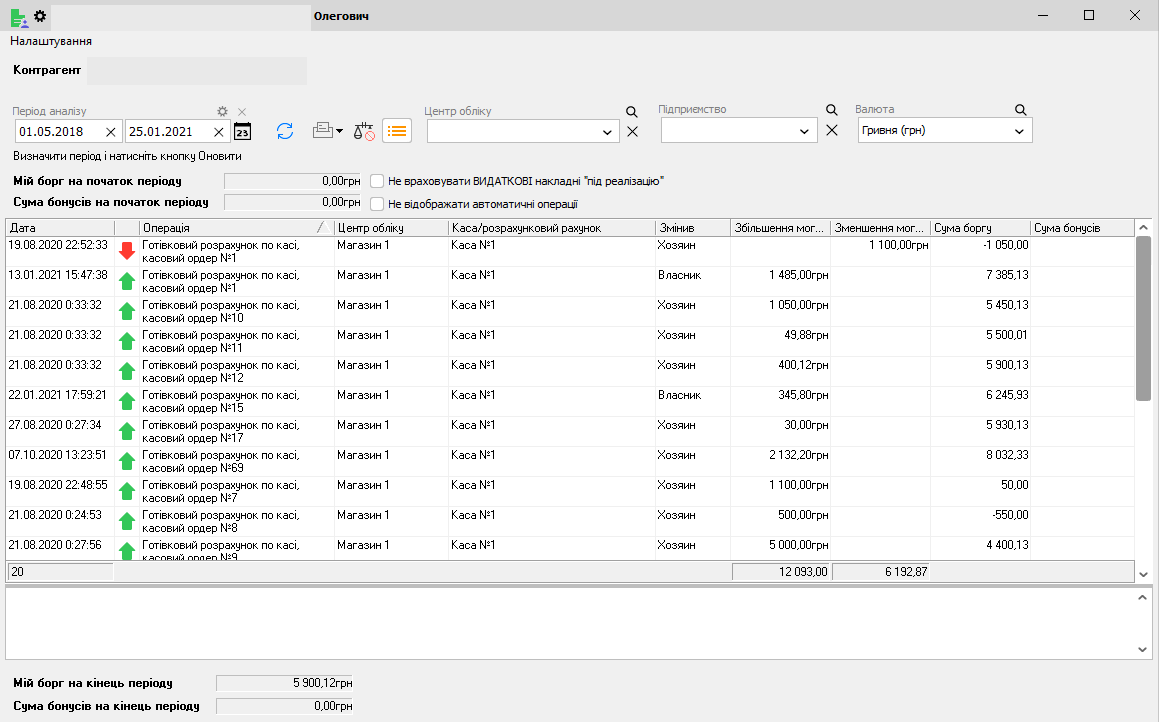Enable "Не відображати автоматичні операції" checkbox
Image resolution: width=1159 pixels, height=722 pixels.
click(377, 204)
